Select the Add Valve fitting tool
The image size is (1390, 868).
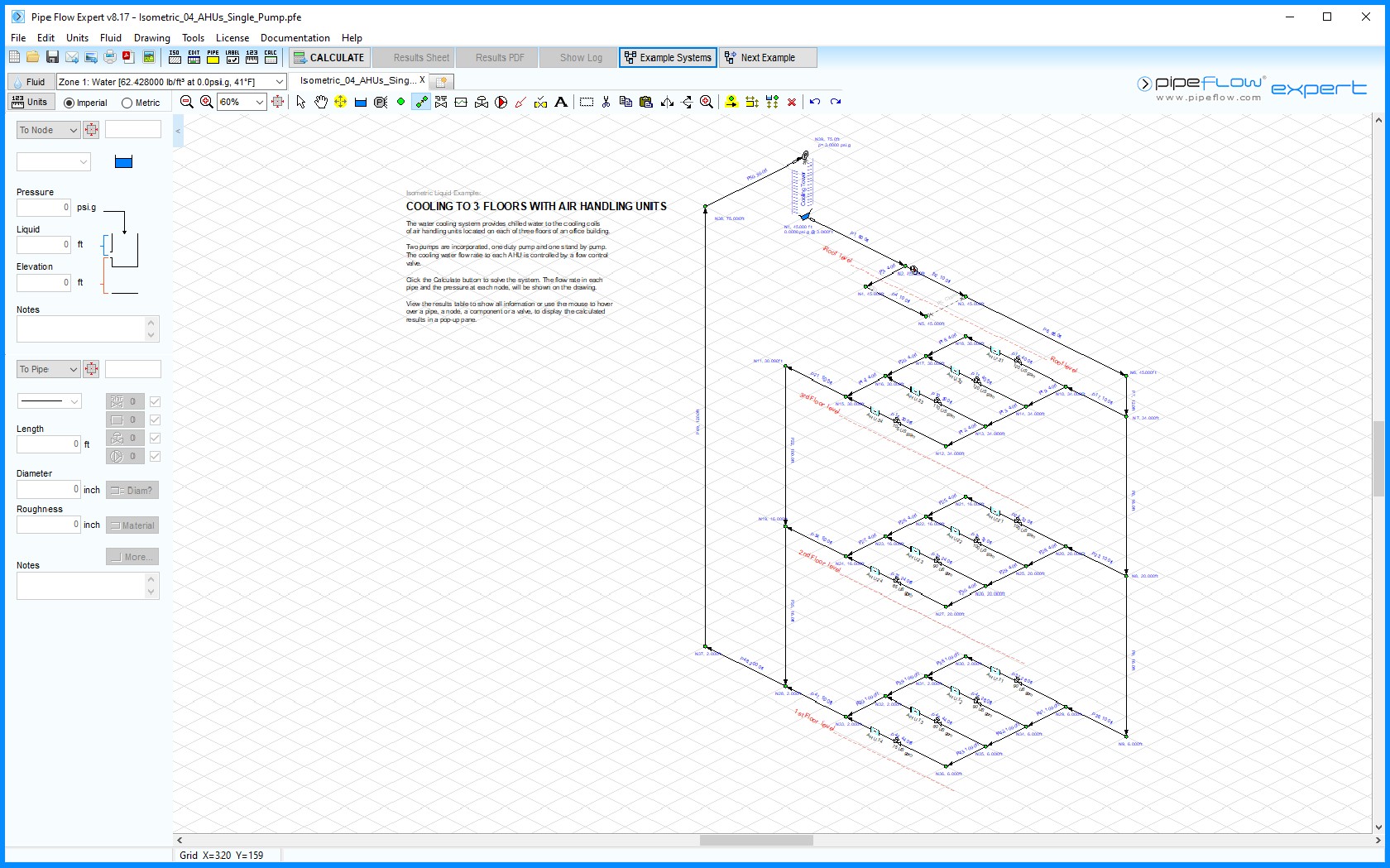(x=441, y=102)
